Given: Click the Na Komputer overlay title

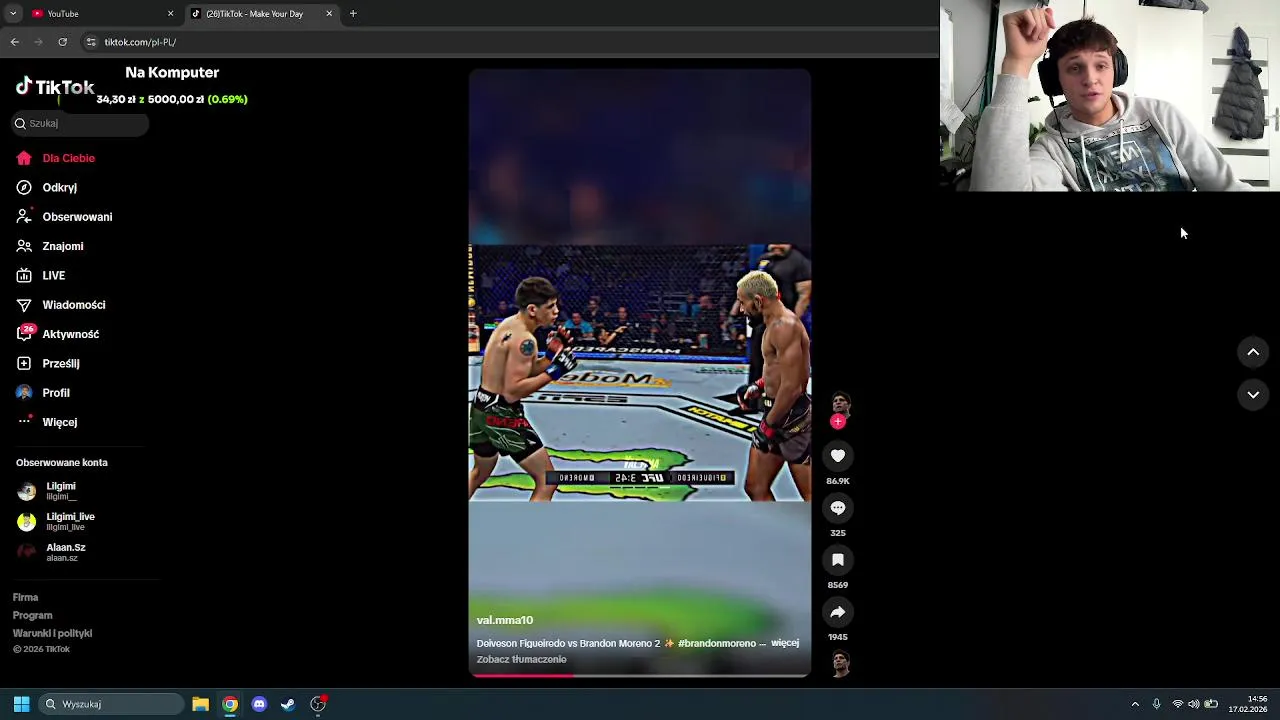Looking at the screenshot, I should coord(172,72).
